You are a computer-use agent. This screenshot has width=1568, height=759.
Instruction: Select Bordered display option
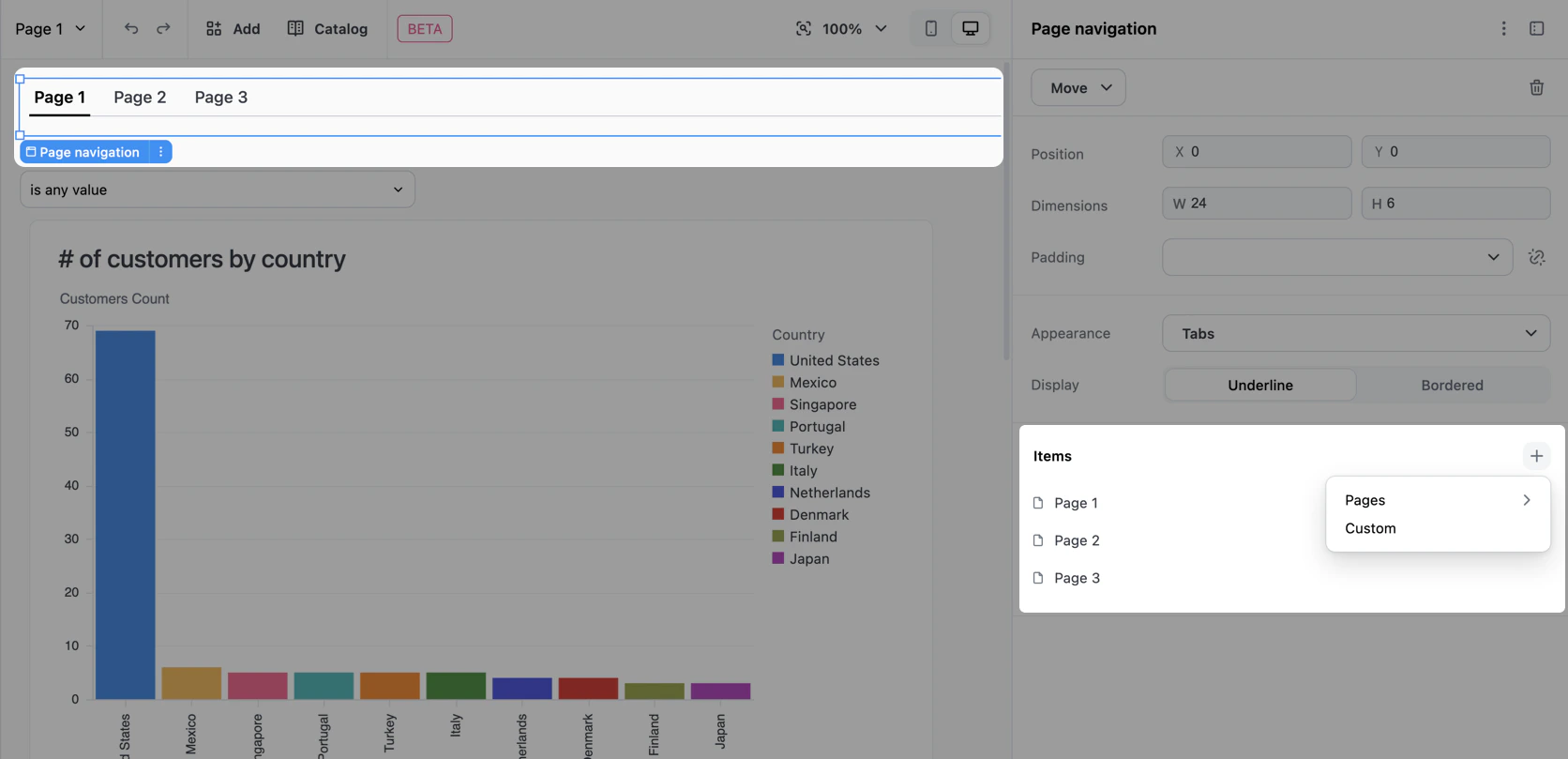(x=1452, y=385)
